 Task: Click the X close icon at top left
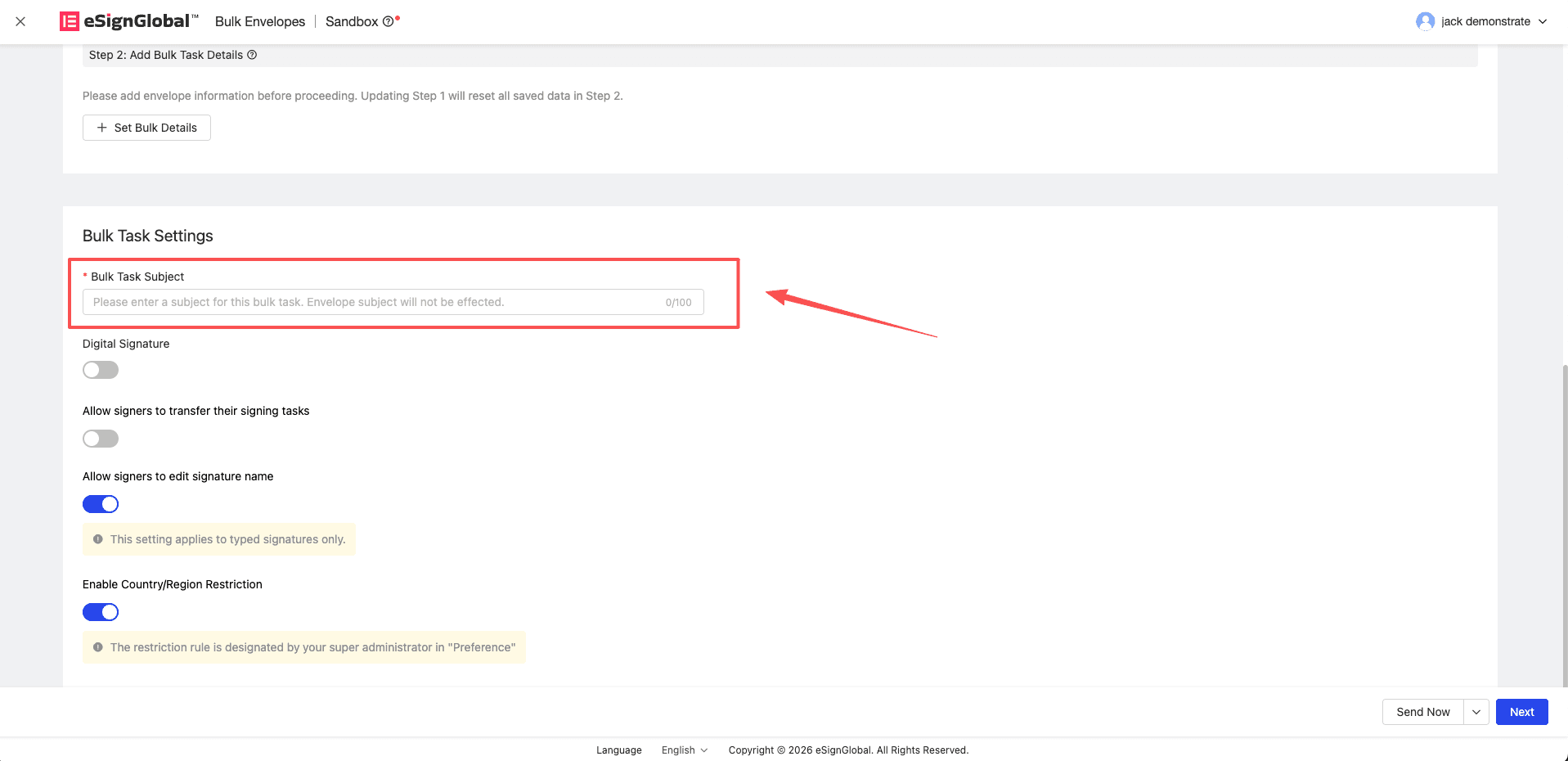[20, 21]
